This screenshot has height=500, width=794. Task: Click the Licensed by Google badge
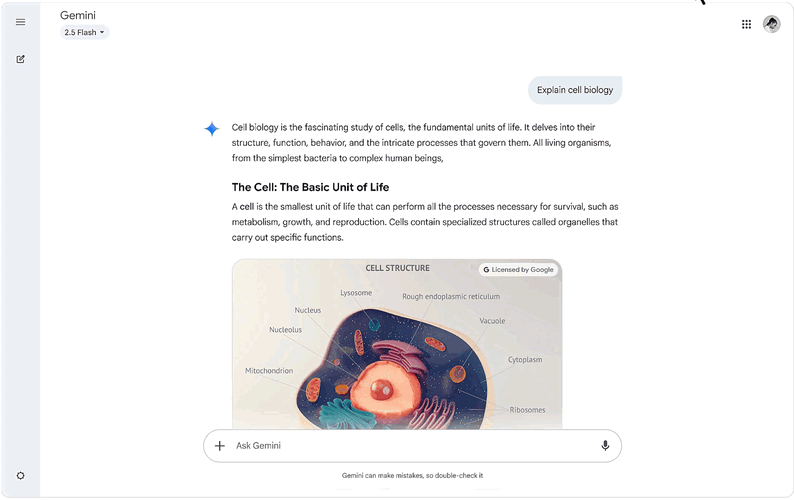coord(517,270)
